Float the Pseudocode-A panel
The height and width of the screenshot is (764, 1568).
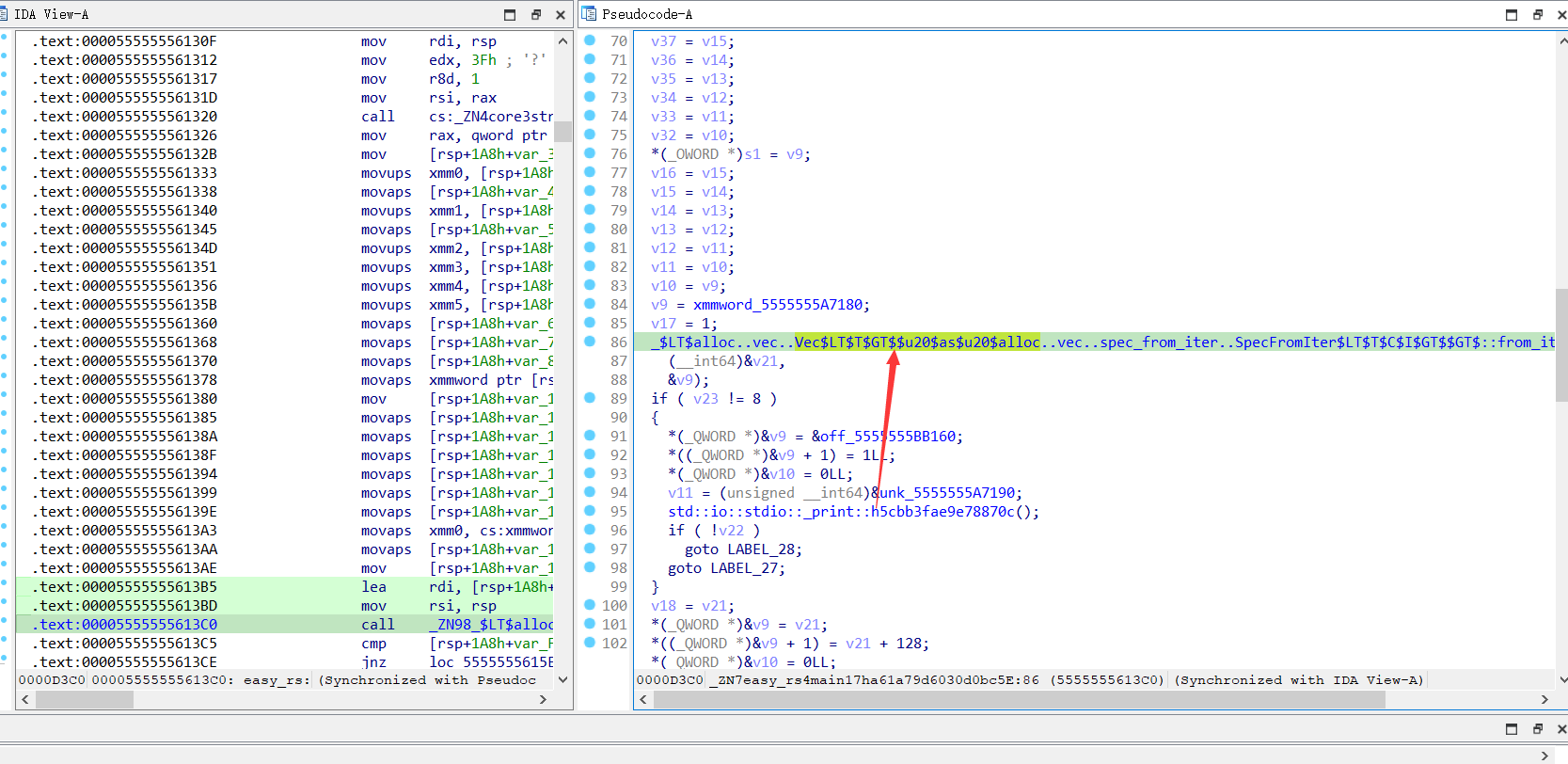(x=1538, y=14)
